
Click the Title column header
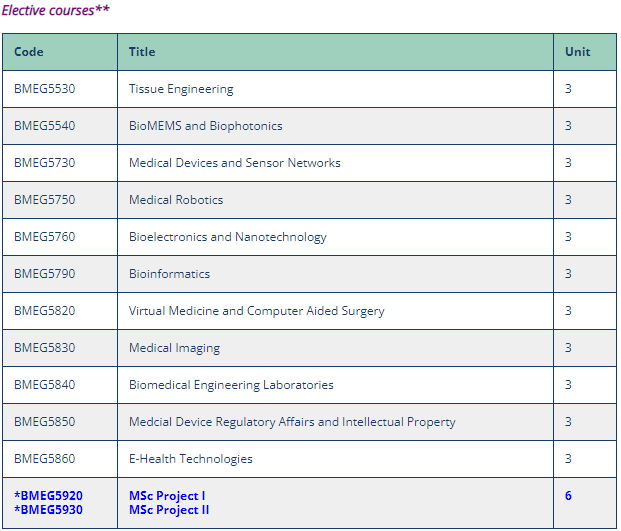pos(142,52)
